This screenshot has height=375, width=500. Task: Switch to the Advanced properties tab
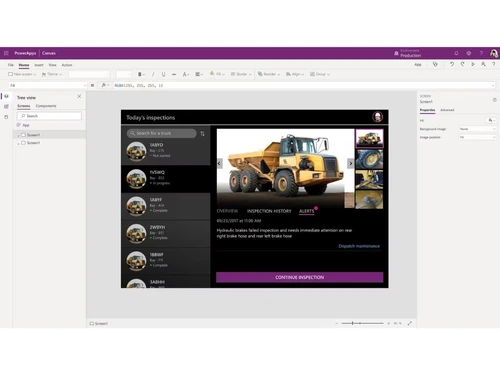pos(447,110)
